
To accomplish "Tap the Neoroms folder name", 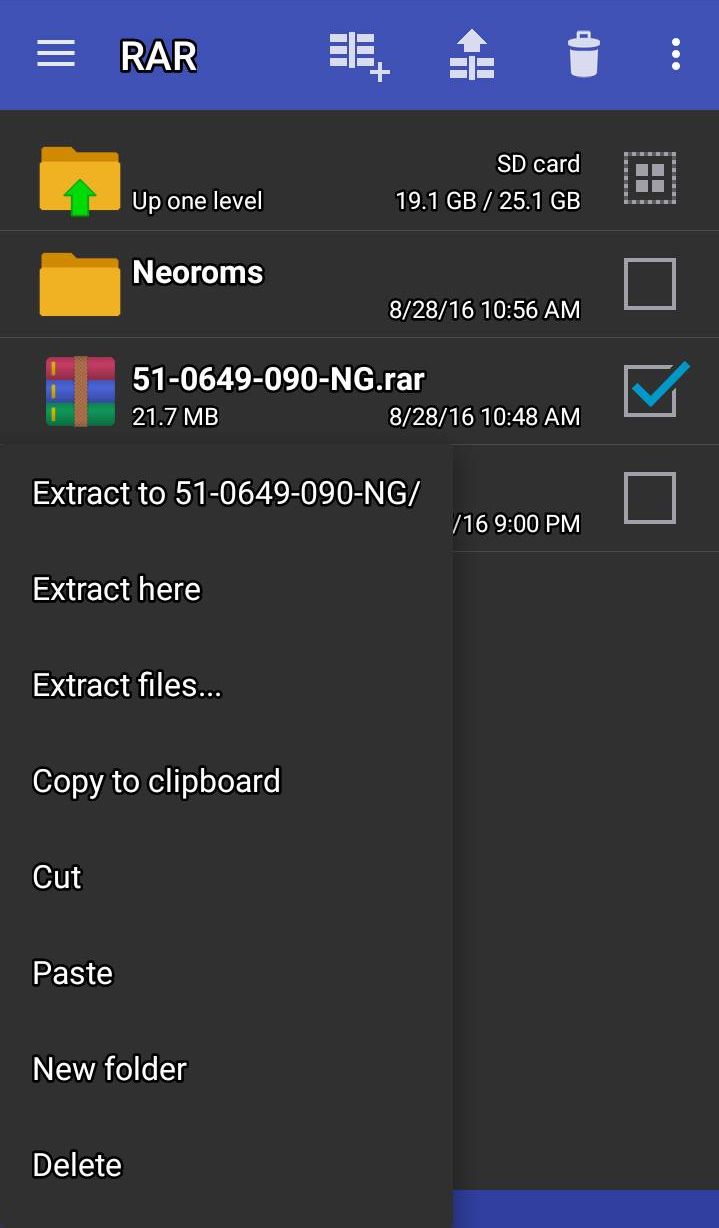I will (x=198, y=272).
